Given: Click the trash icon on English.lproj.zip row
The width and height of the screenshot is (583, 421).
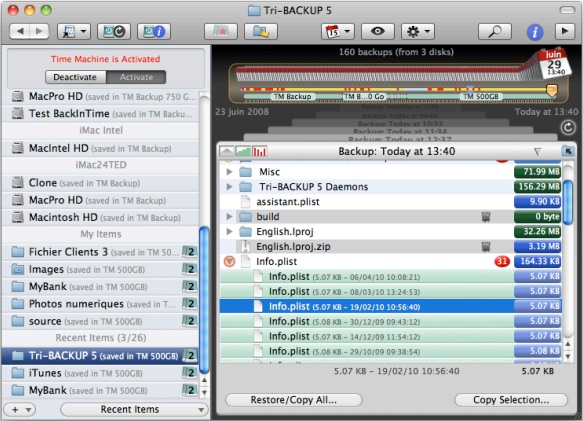Looking at the screenshot, I should click(486, 247).
